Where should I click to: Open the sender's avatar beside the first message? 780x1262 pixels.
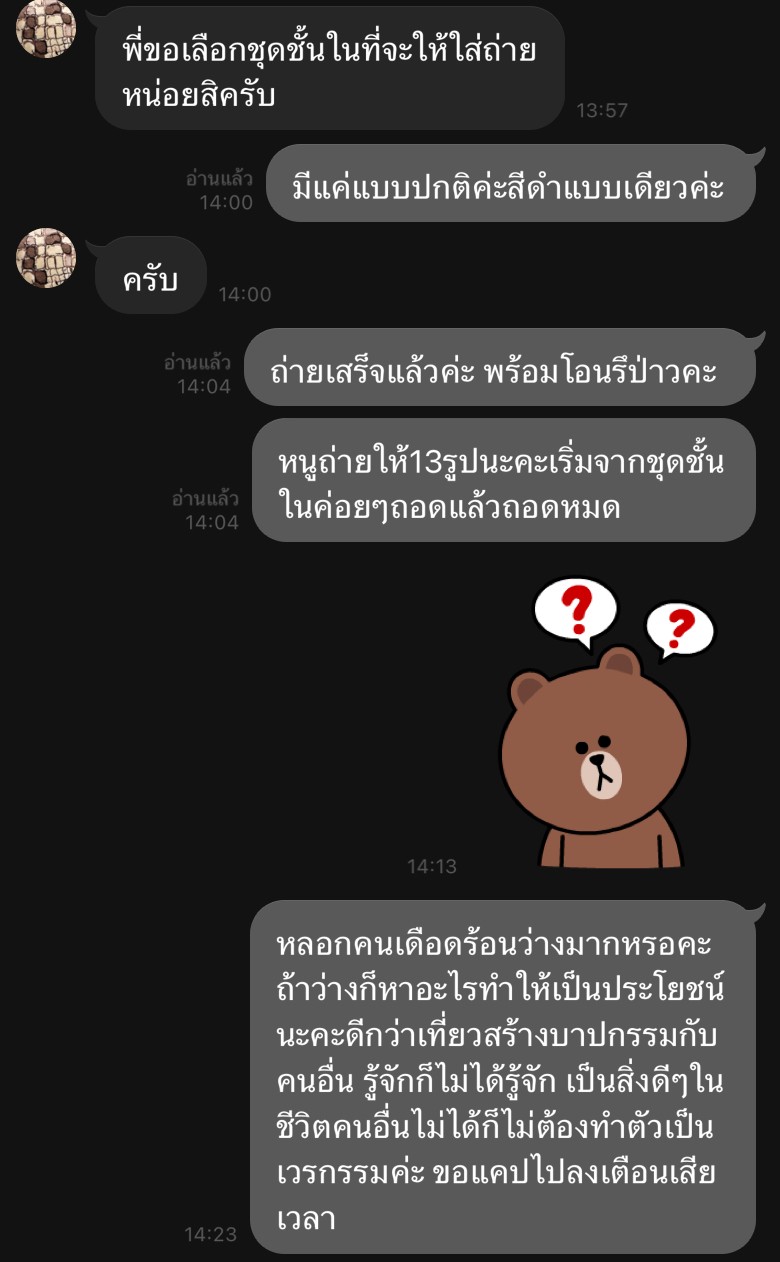[46, 27]
